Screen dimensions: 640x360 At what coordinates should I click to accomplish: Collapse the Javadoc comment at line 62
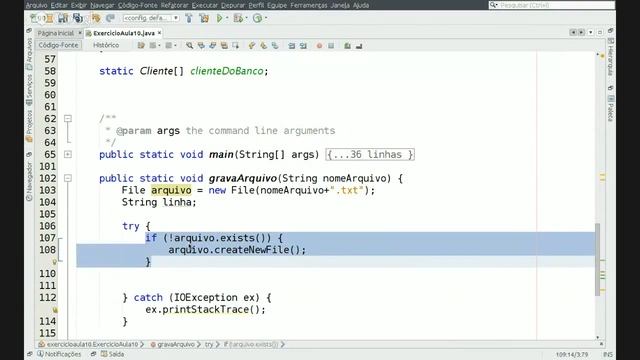68,119
